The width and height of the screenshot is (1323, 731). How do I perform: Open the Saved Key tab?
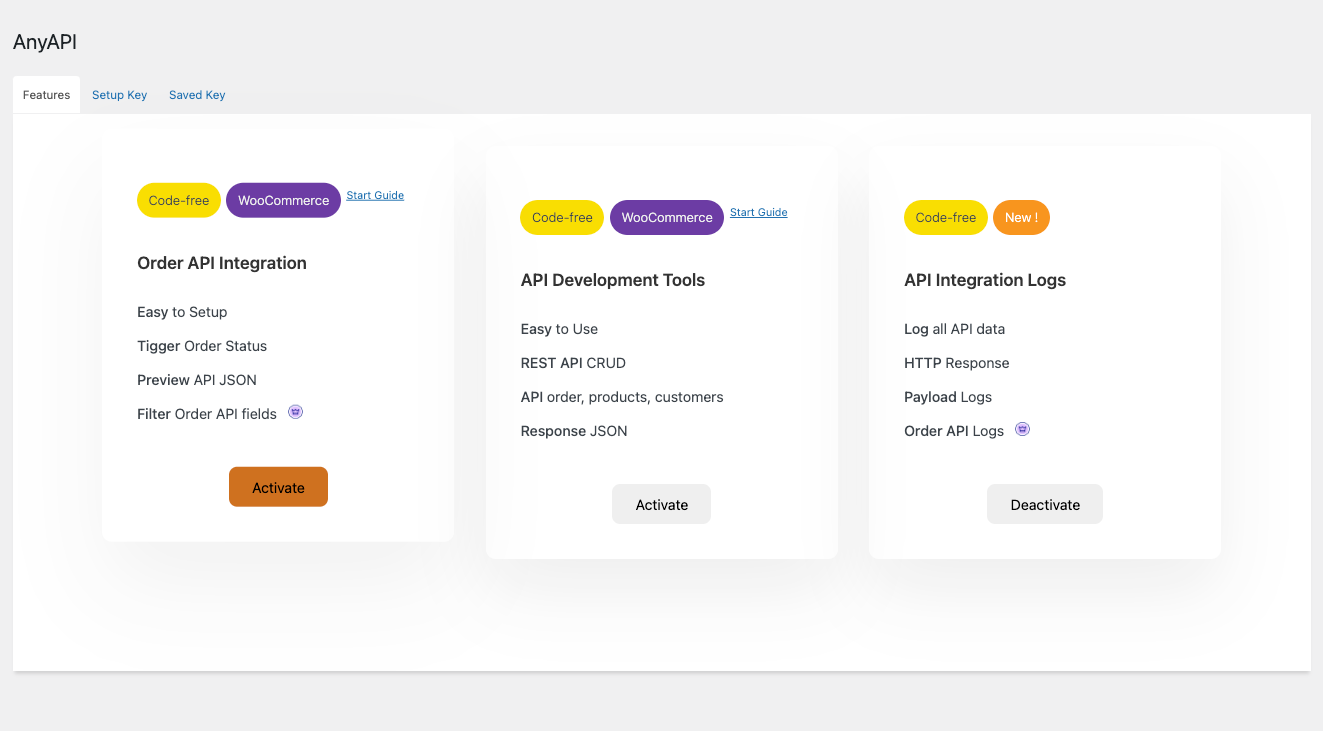click(197, 95)
